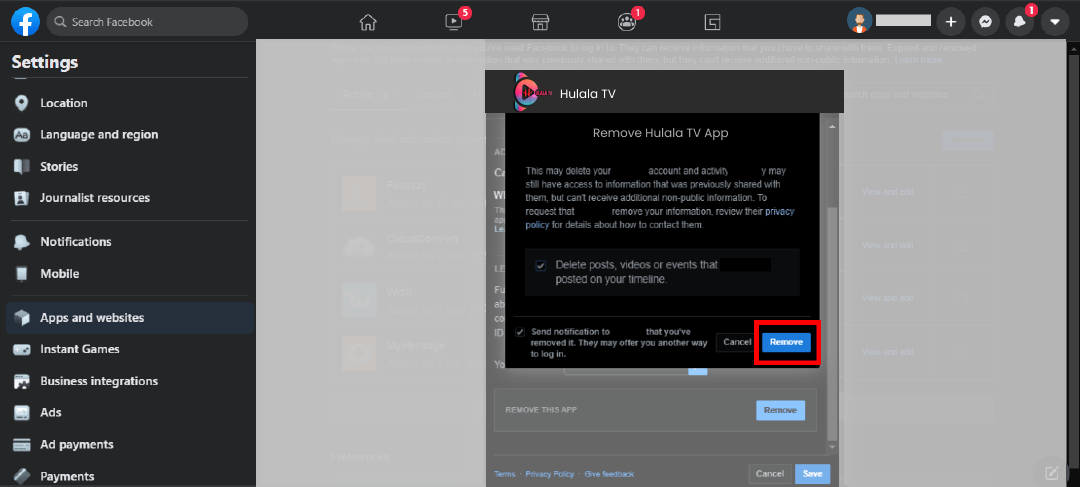Open the Learn more link
1080x487 pixels.
(917, 60)
